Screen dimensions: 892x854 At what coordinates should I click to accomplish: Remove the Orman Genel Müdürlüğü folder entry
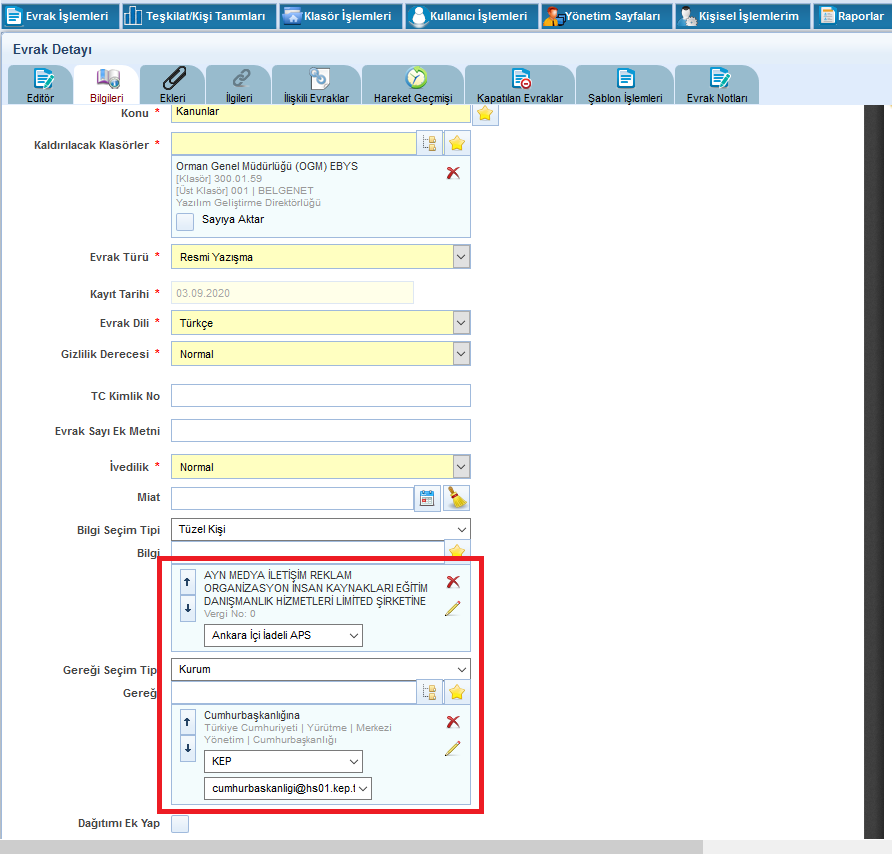[453, 173]
